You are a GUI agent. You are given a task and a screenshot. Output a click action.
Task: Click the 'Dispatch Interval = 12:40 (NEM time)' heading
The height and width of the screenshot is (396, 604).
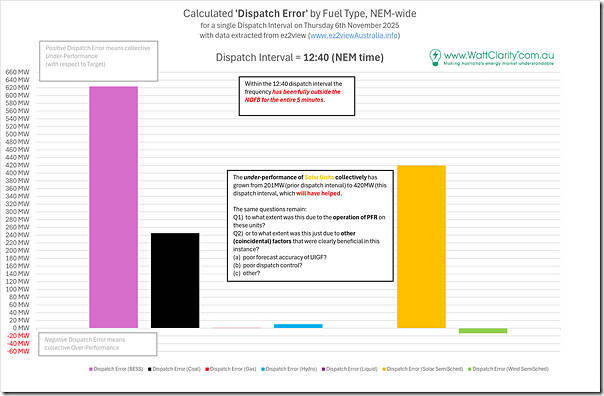point(300,57)
